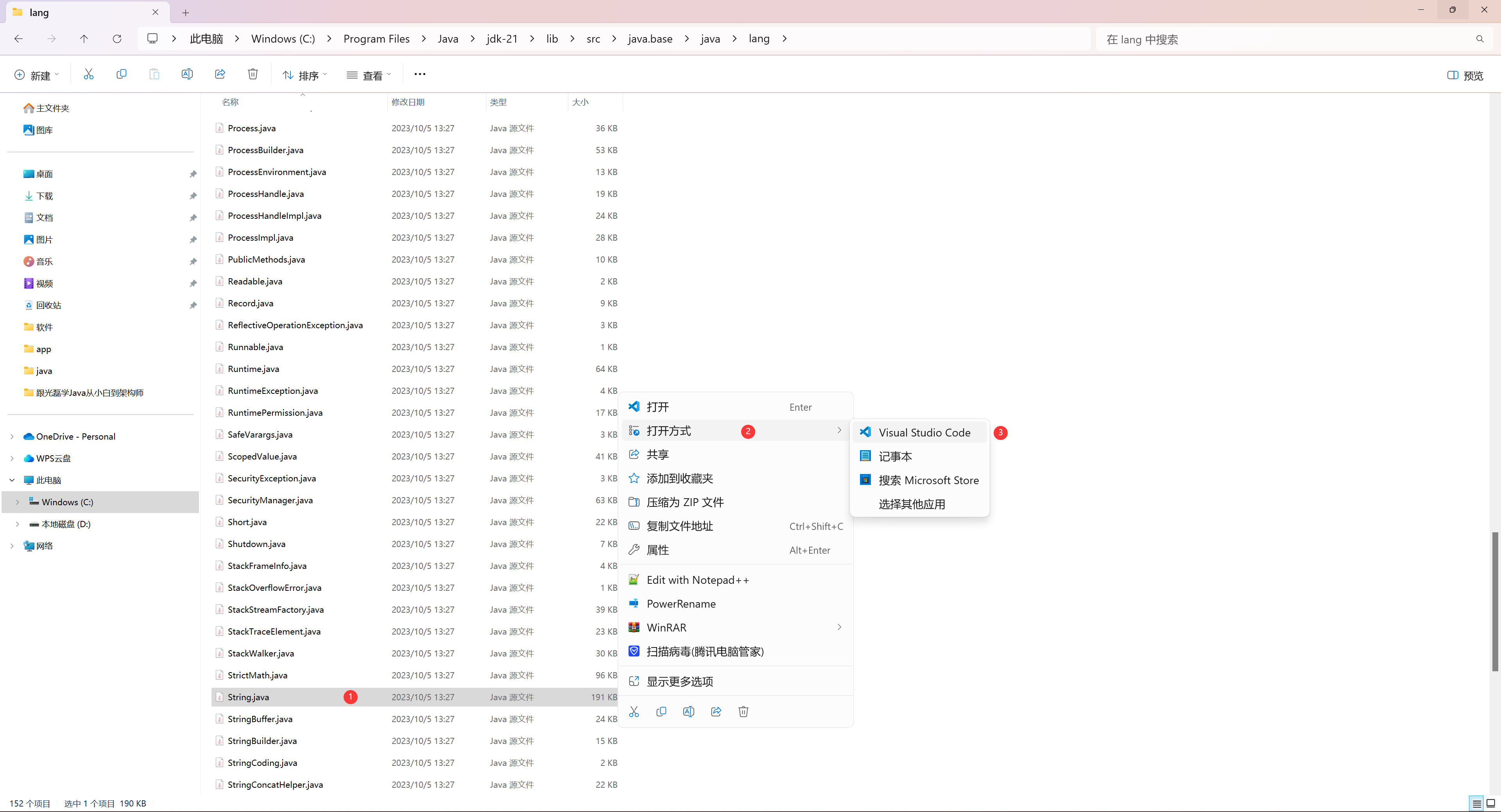The width and height of the screenshot is (1501, 812).
Task: Click chevron after lang in address bar
Action: tap(785, 38)
